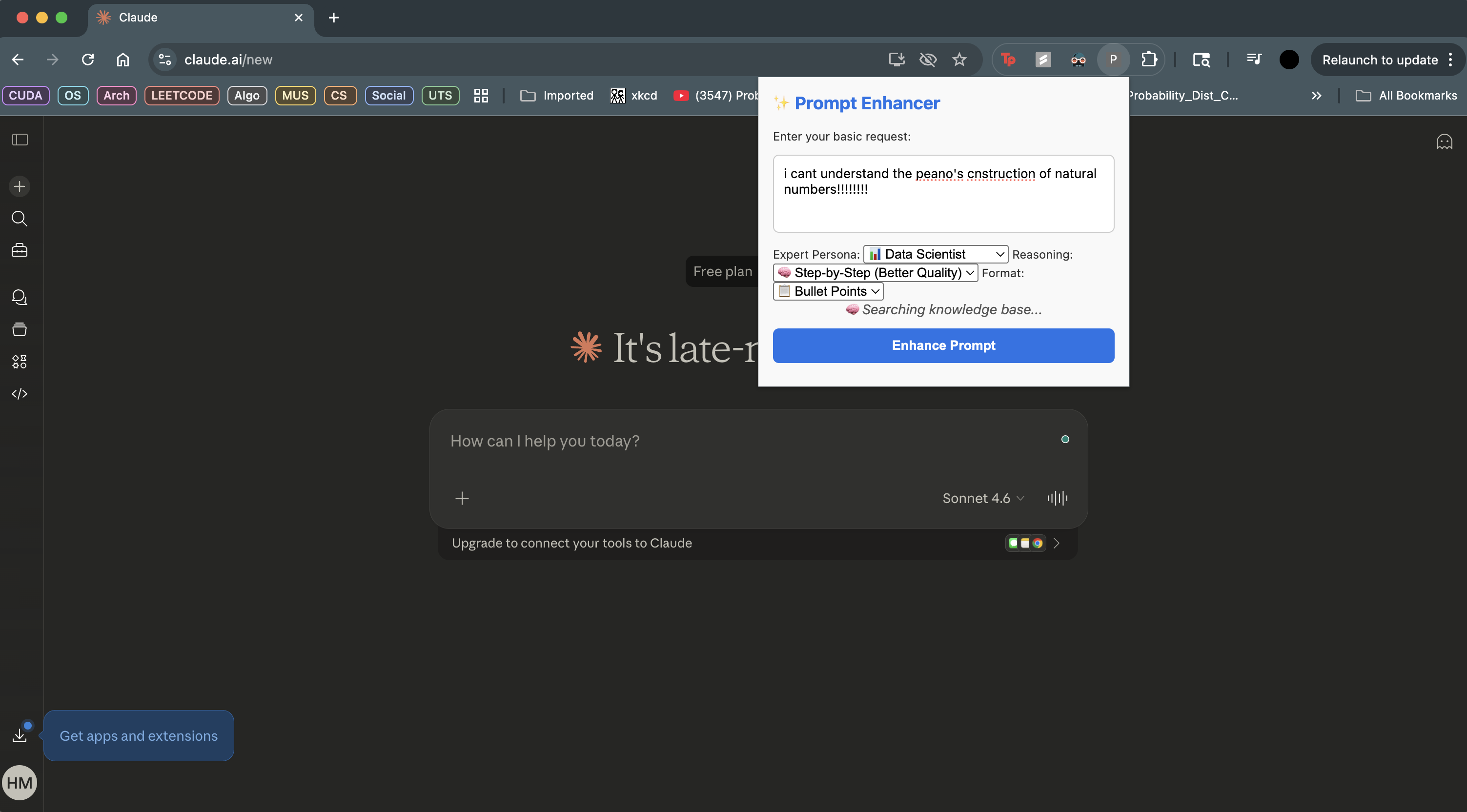Toggle the Claude sidebar panel icon
The width and height of the screenshot is (1467, 812).
point(20,140)
